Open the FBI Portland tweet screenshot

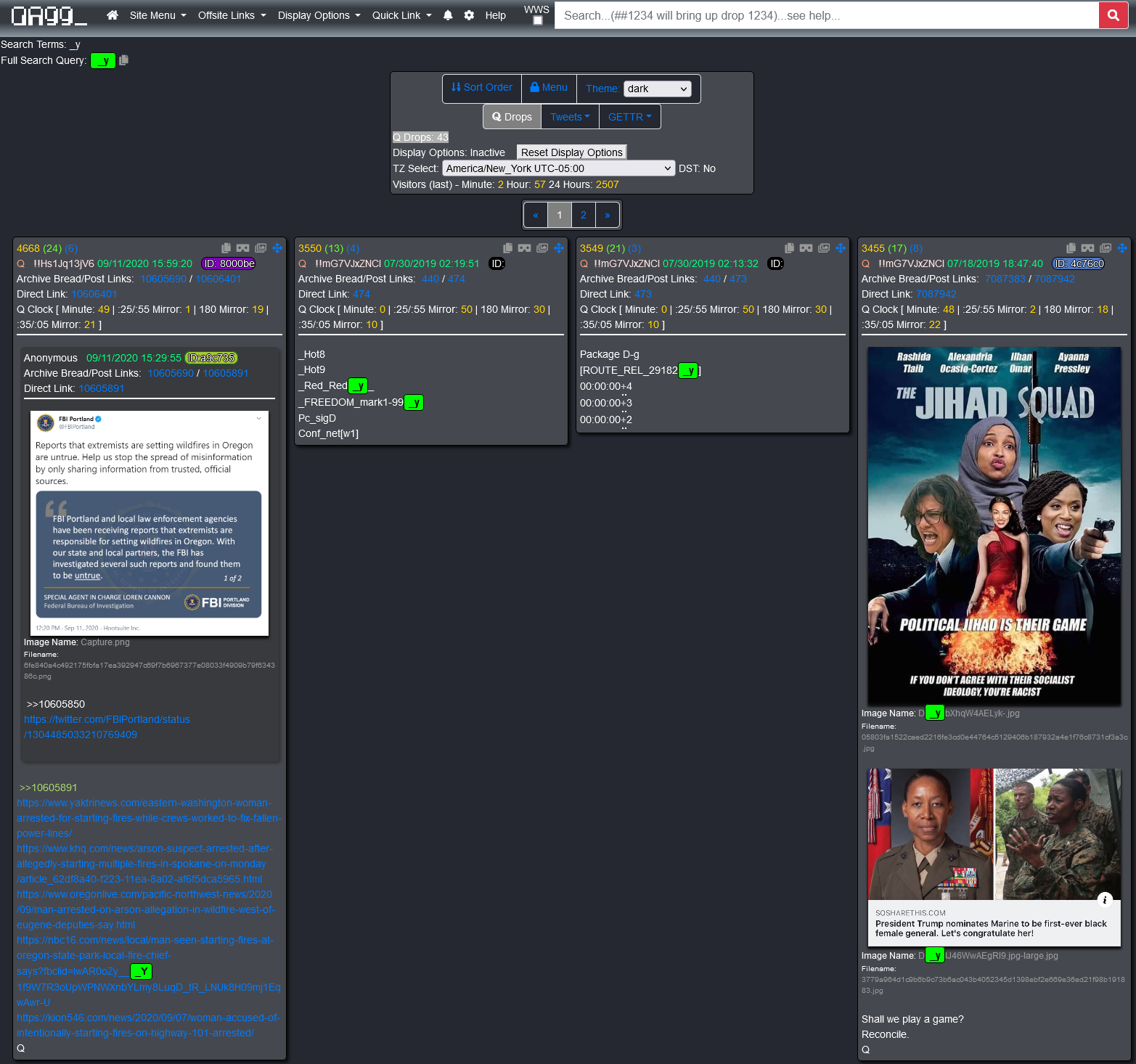click(x=150, y=523)
